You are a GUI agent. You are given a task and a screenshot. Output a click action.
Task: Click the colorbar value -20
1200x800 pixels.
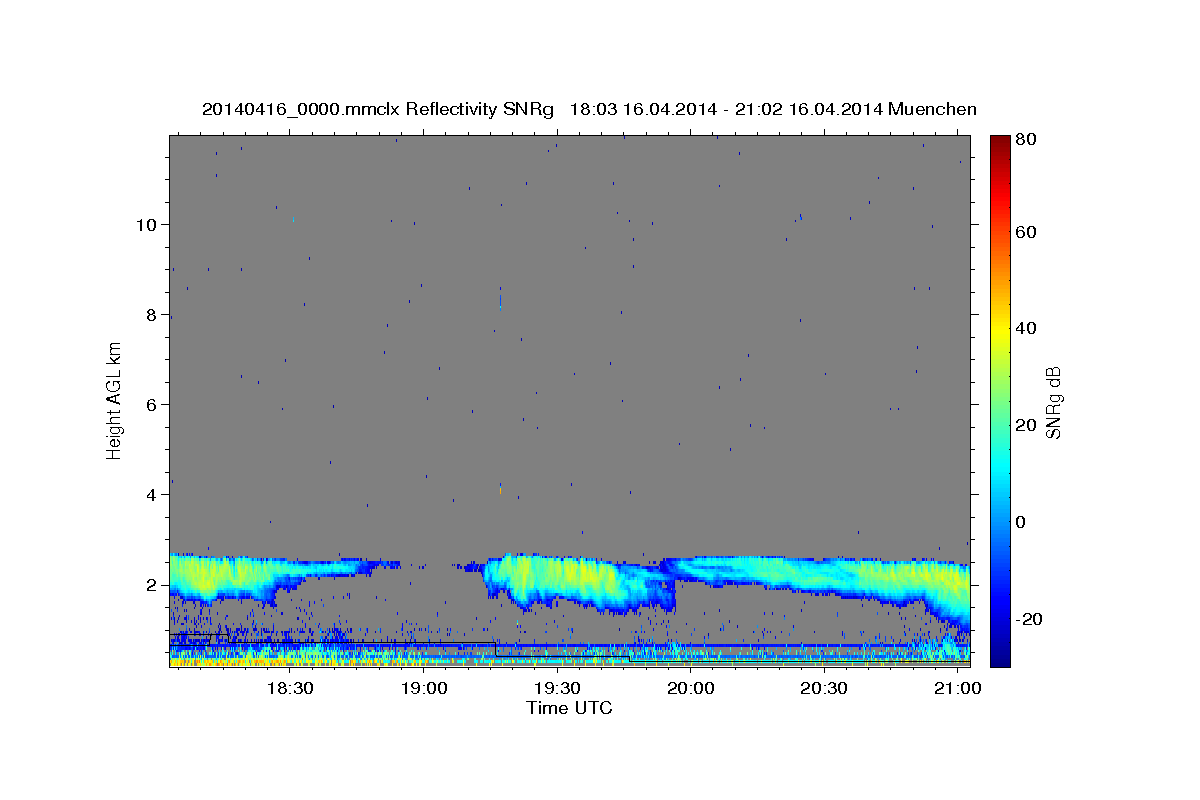tap(1027, 618)
